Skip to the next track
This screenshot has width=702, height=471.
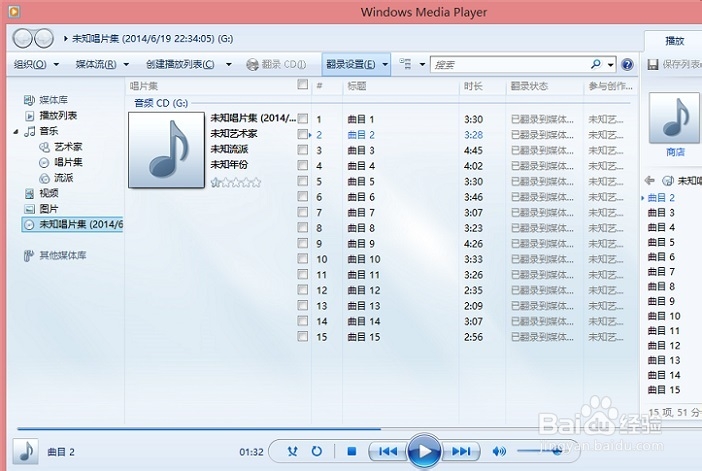461,451
